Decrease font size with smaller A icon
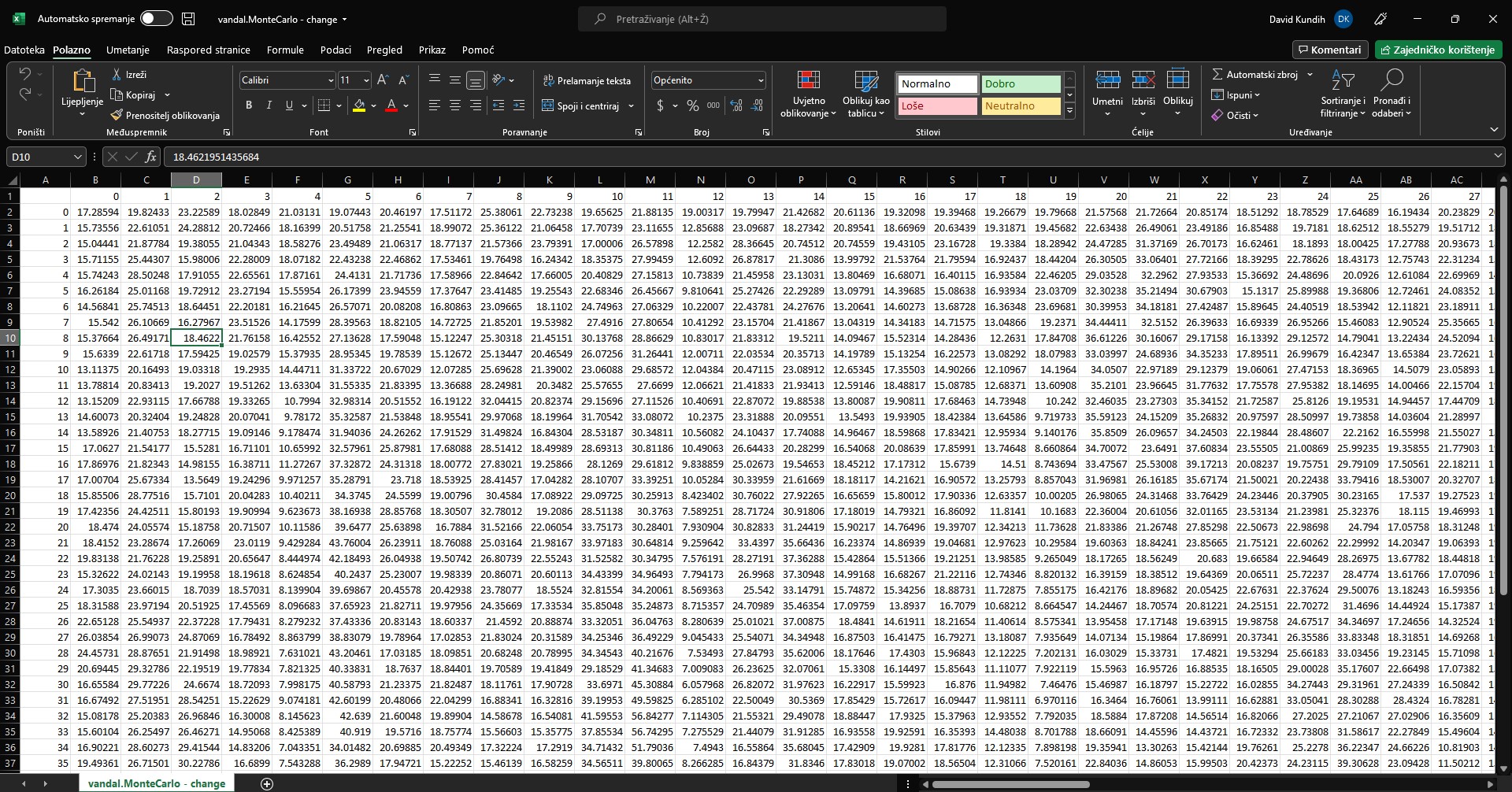1512x792 pixels. click(x=403, y=80)
